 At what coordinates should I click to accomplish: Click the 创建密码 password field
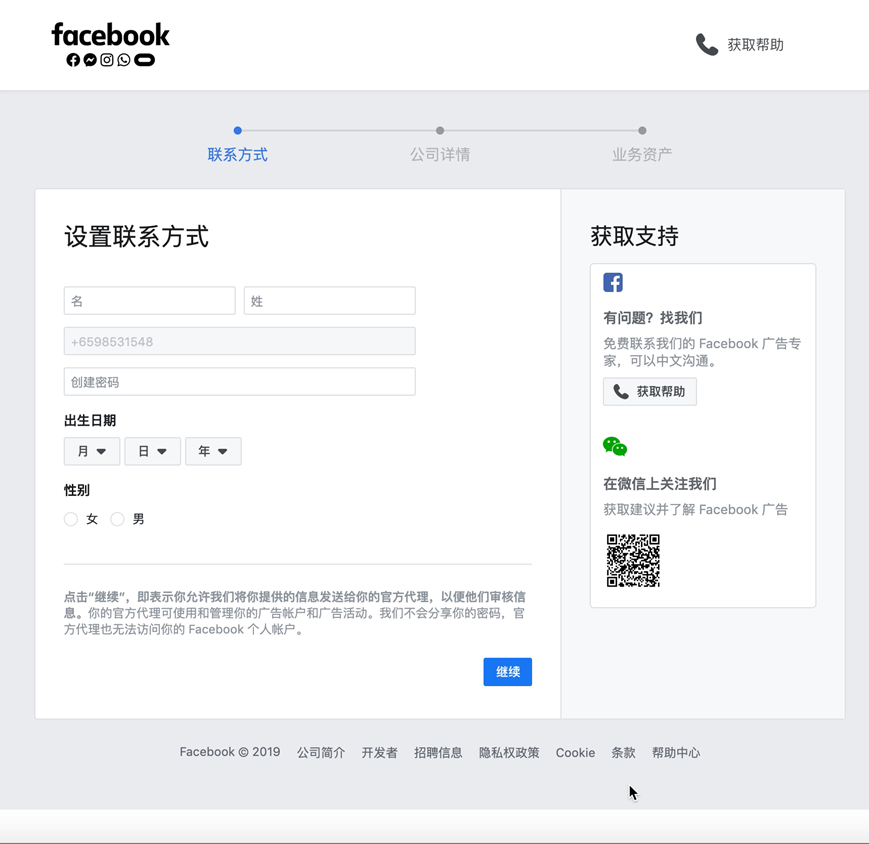(239, 381)
